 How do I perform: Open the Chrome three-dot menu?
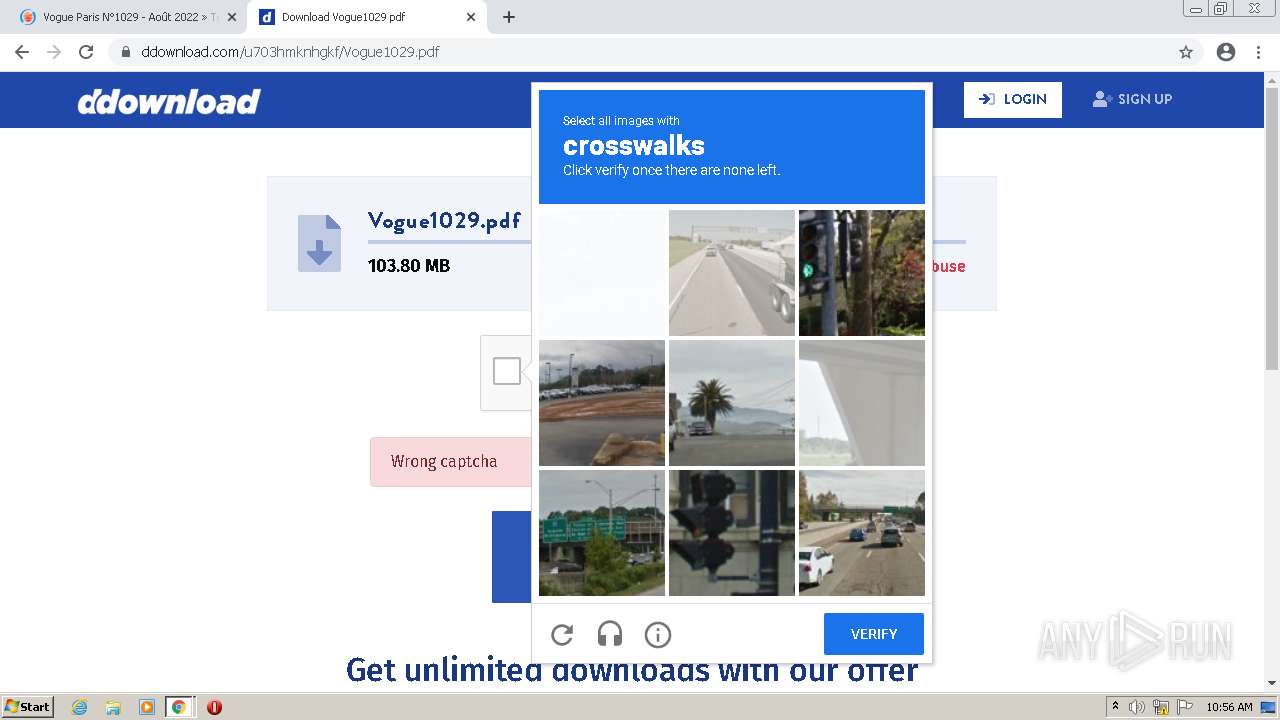click(1258, 52)
